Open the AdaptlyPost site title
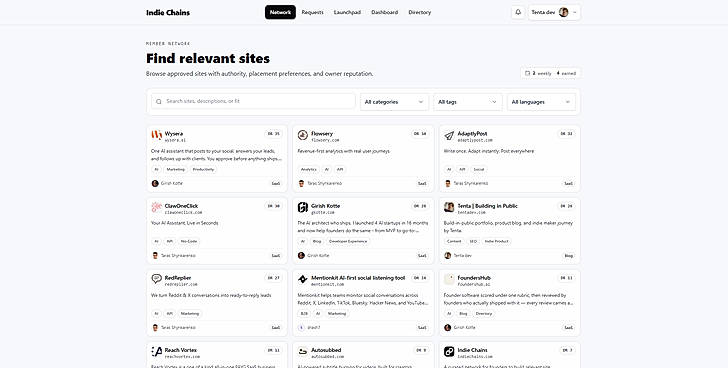Image resolution: width=728 pixels, height=368 pixels. tap(472, 134)
